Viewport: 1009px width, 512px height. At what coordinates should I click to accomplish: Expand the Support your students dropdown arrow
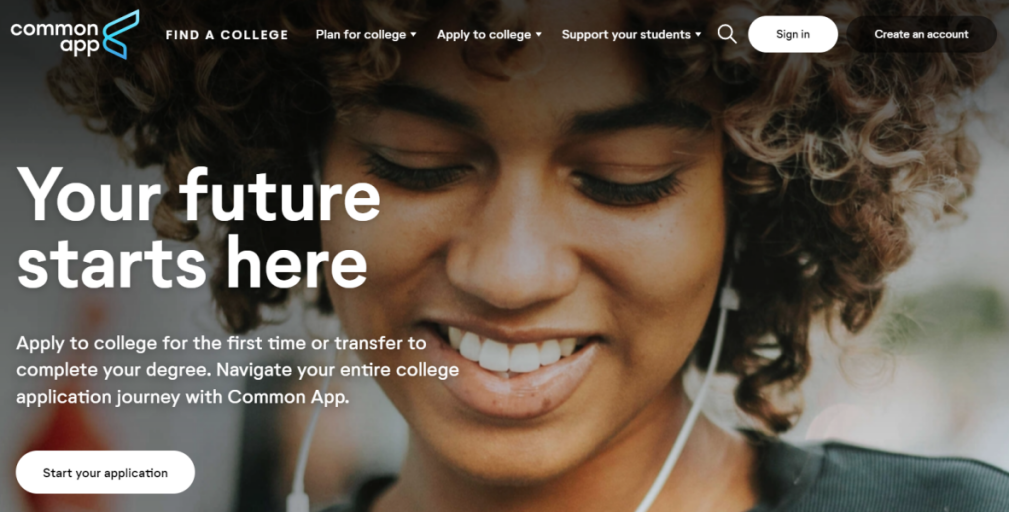point(698,35)
